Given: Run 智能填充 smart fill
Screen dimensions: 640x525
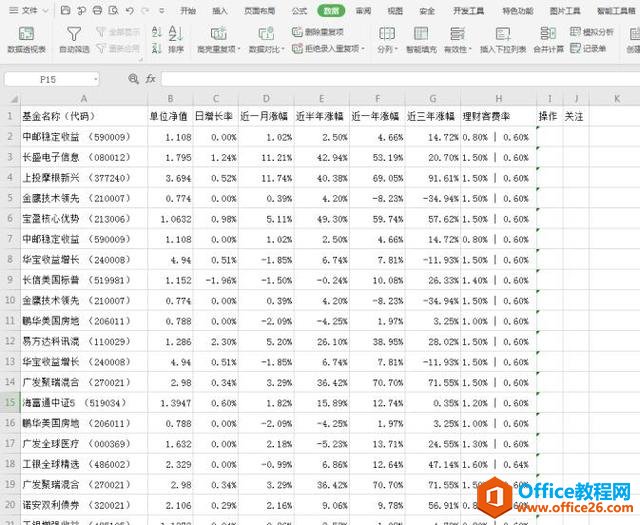Looking at the screenshot, I should tap(421, 40).
